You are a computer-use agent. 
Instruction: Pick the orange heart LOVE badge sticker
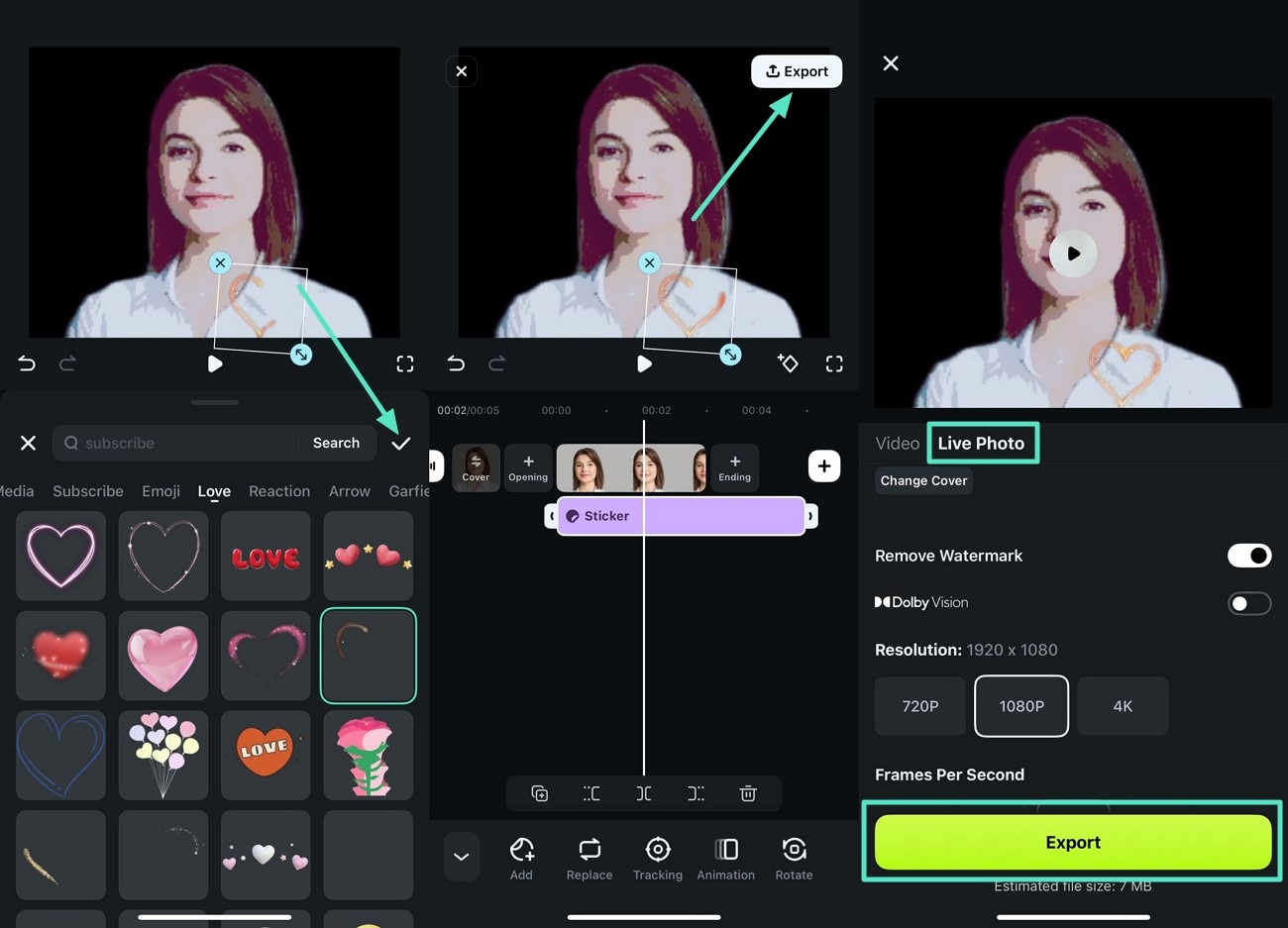[x=266, y=755]
